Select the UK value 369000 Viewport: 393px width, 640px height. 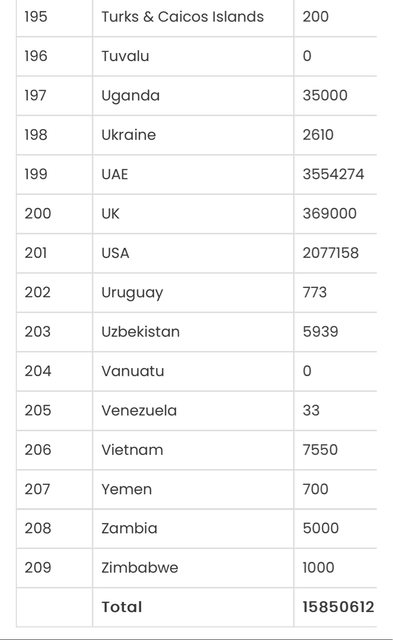click(x=330, y=213)
